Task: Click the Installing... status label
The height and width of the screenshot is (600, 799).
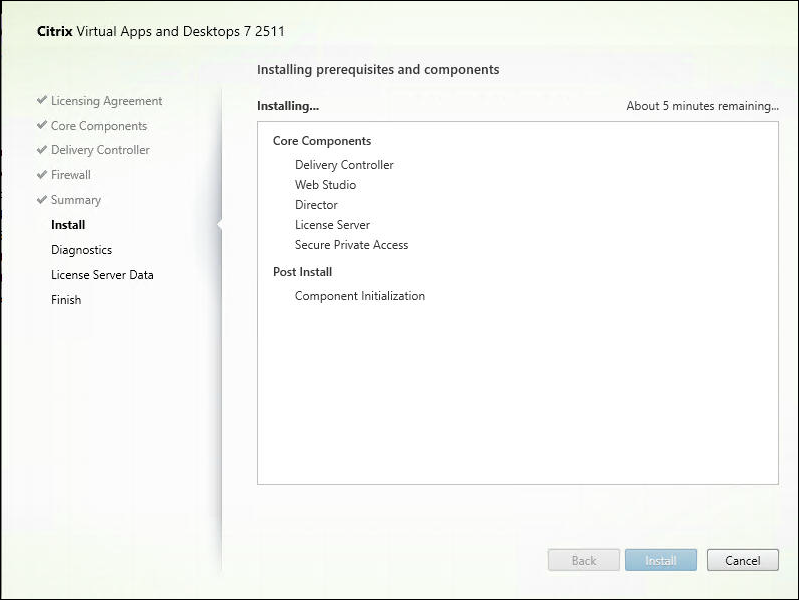Action: pos(288,106)
